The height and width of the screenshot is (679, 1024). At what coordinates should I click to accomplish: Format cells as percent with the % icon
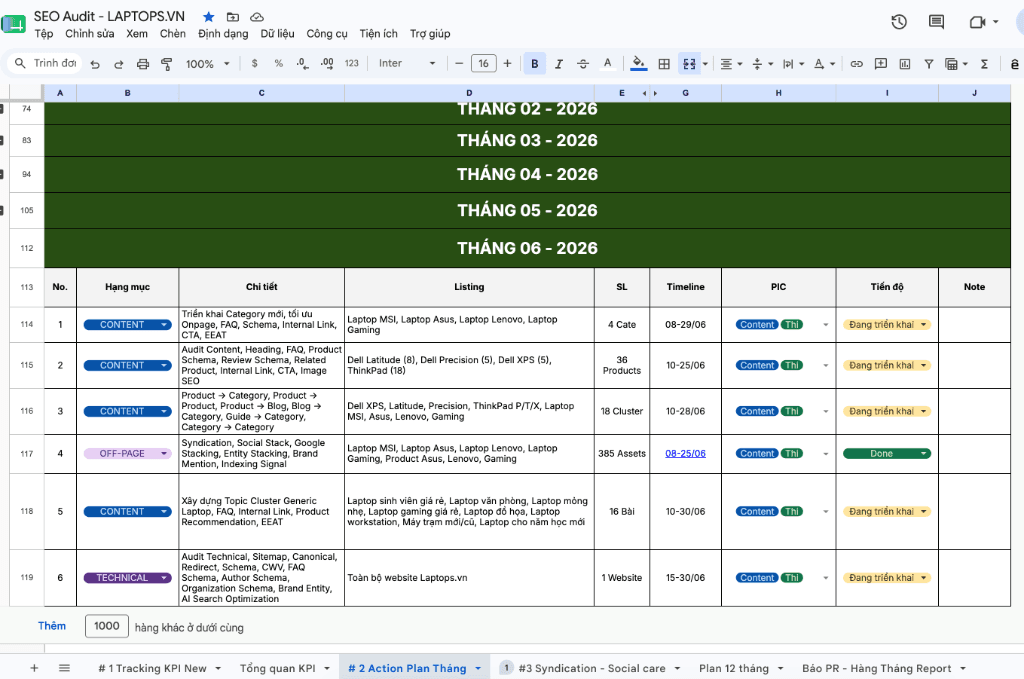[x=279, y=63]
